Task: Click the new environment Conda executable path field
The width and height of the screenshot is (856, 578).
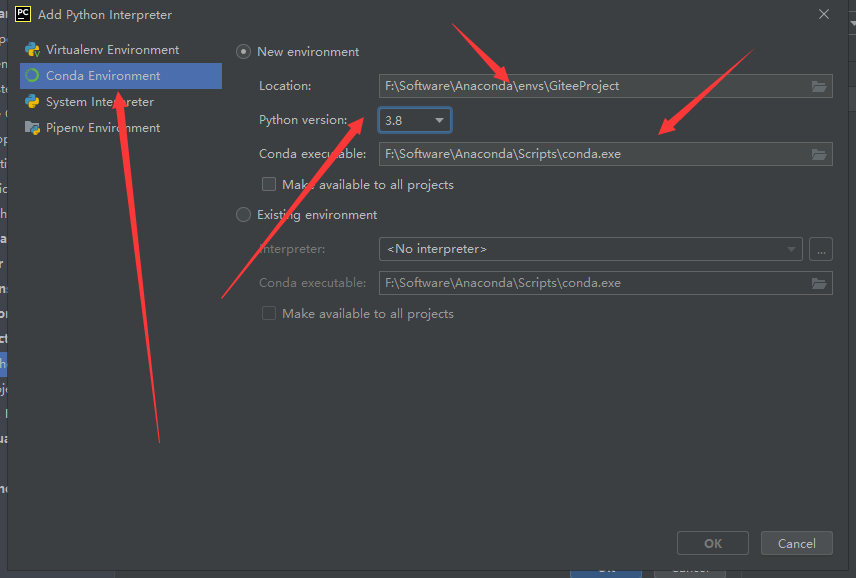Action: click(x=605, y=154)
